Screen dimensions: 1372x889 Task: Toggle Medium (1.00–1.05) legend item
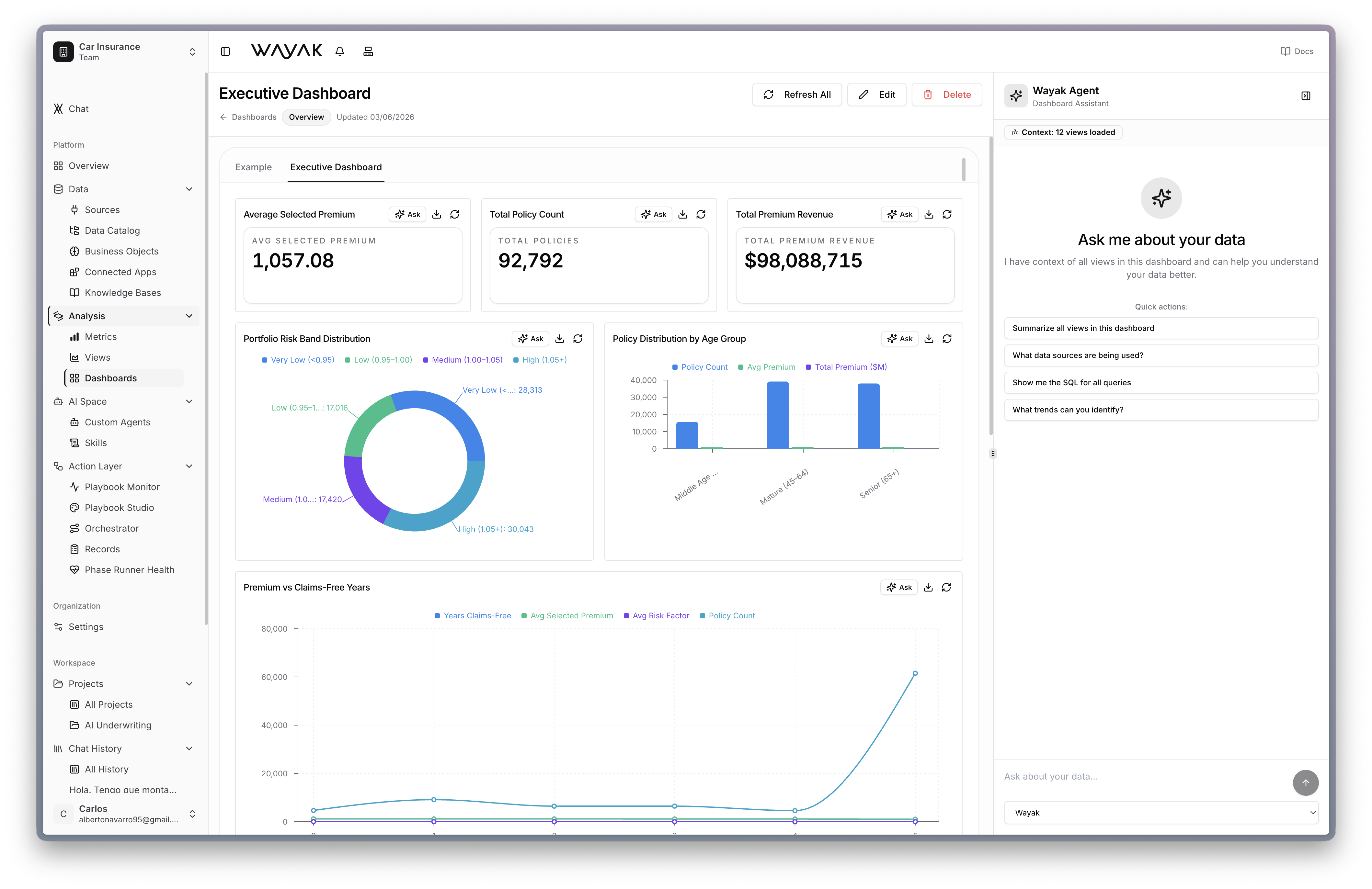coord(463,360)
